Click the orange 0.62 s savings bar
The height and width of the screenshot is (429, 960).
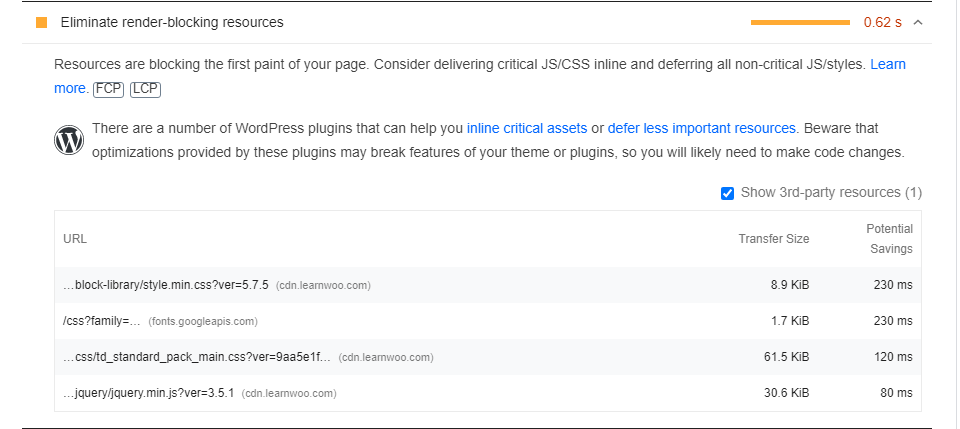click(800, 22)
